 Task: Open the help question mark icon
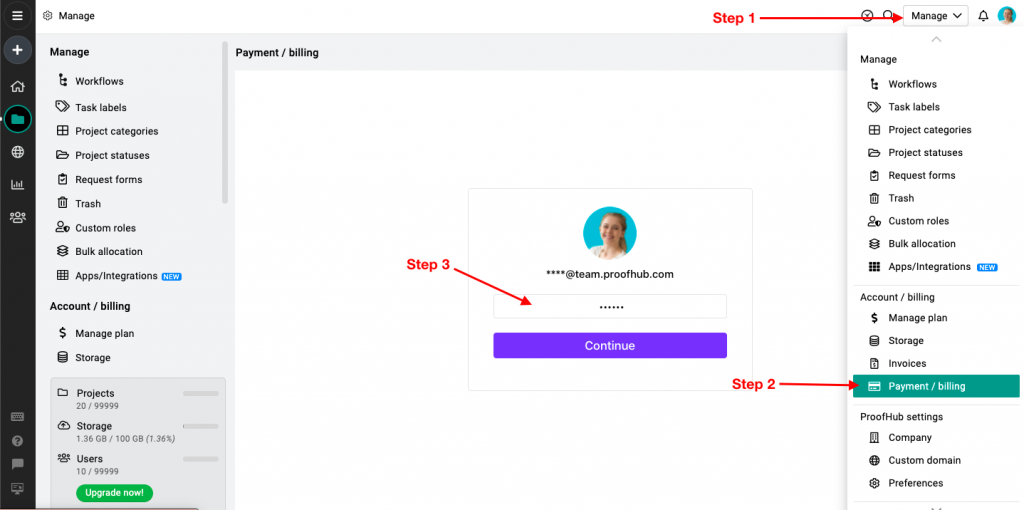pyautogui.click(x=18, y=441)
